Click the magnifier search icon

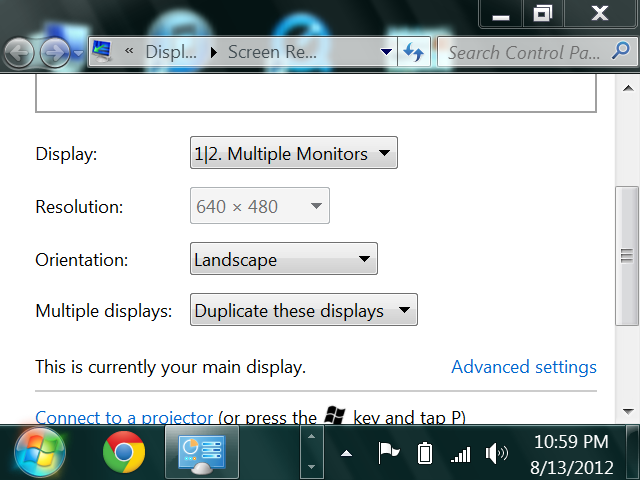[621, 51]
